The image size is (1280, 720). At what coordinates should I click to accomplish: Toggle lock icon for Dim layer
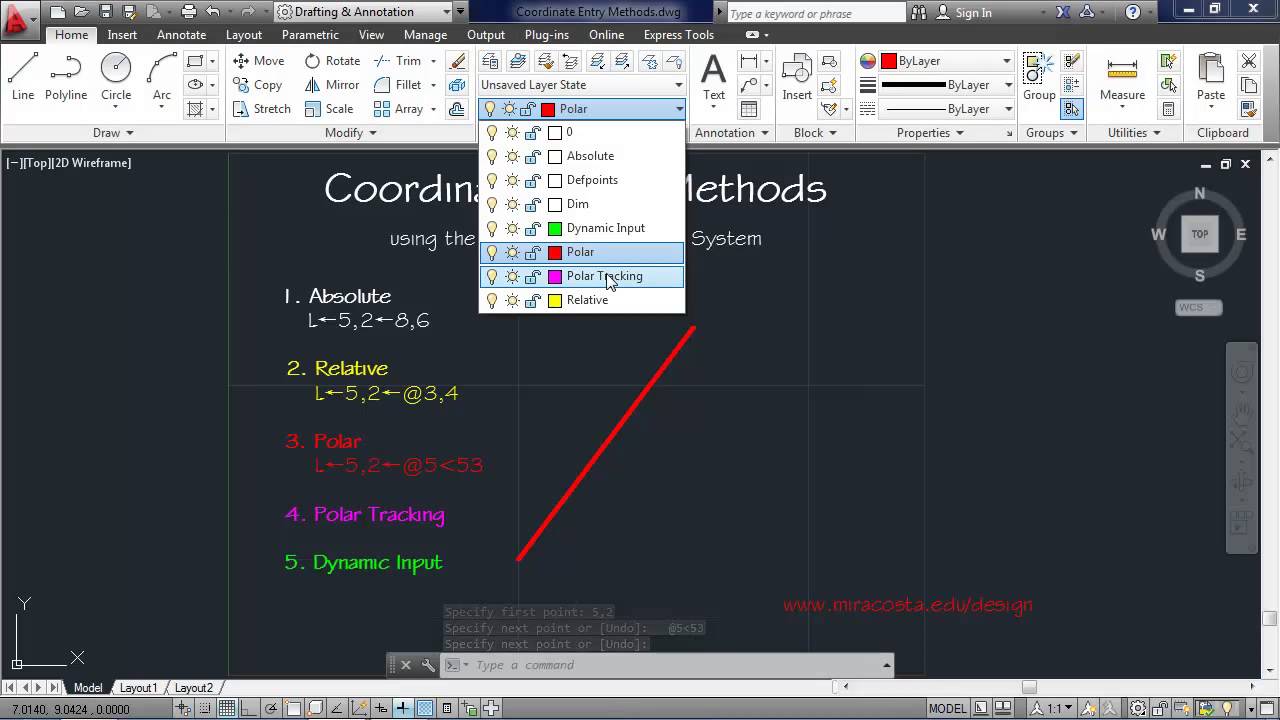[533, 204]
